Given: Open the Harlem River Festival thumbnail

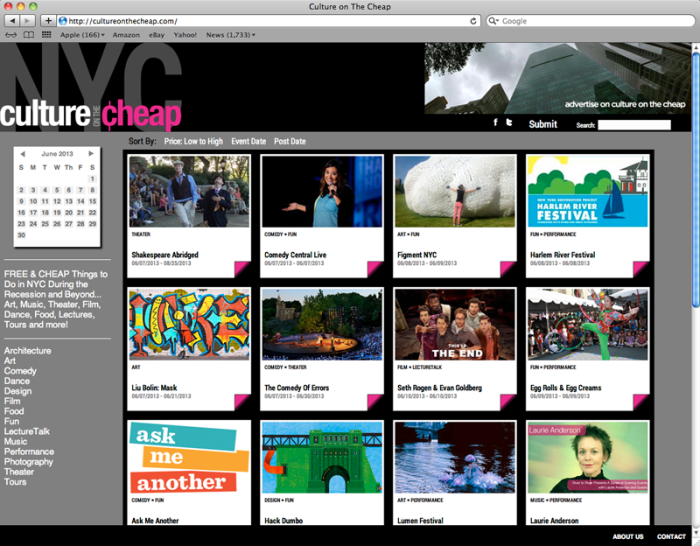Looking at the screenshot, I should 588,191.
